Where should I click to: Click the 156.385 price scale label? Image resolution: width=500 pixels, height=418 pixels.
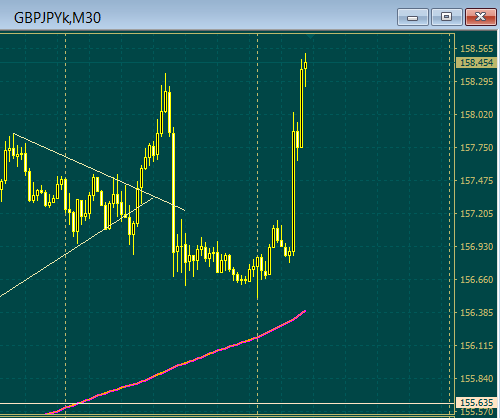coord(476,313)
